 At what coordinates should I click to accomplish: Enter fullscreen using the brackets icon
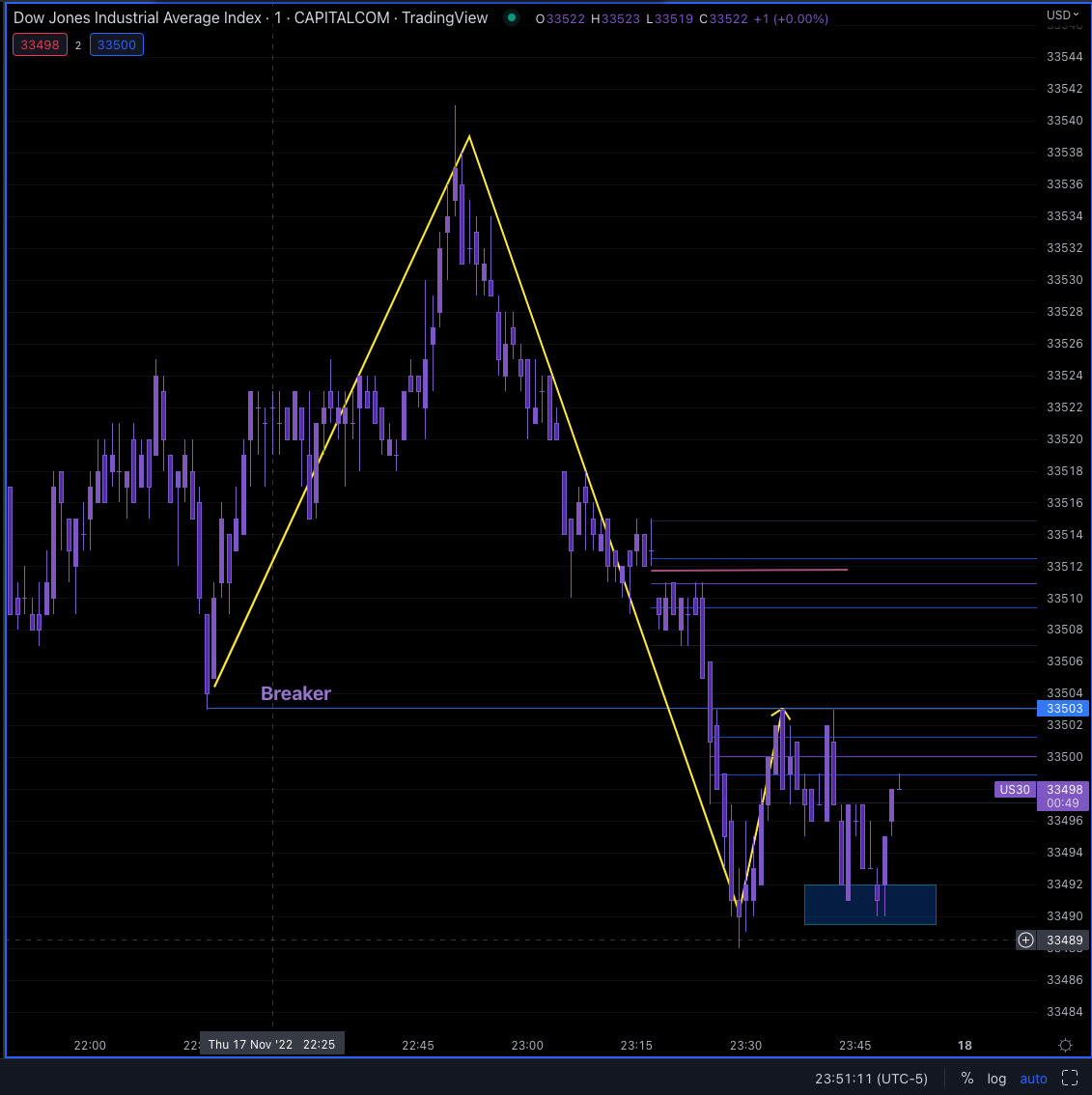tap(1069, 1078)
